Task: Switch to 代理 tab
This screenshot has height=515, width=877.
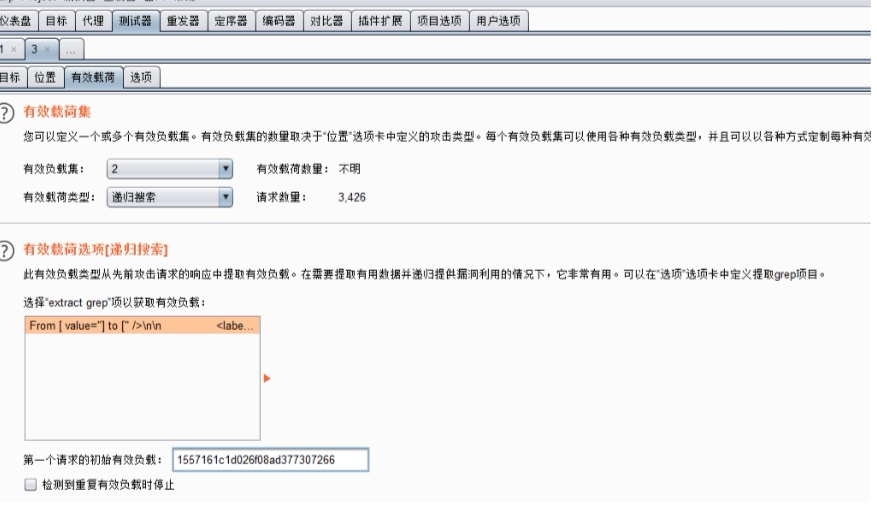Action: point(93,21)
